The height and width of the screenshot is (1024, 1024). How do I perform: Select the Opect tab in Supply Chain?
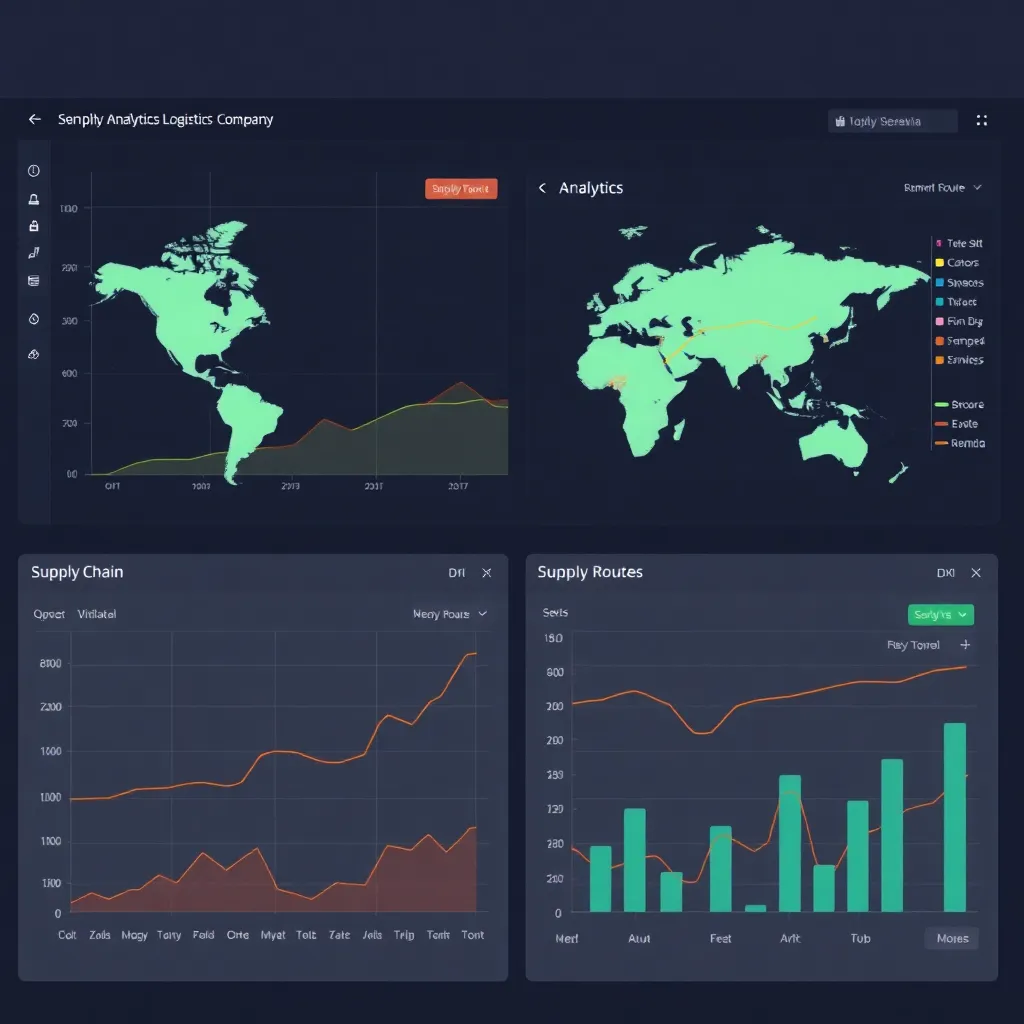click(x=49, y=614)
